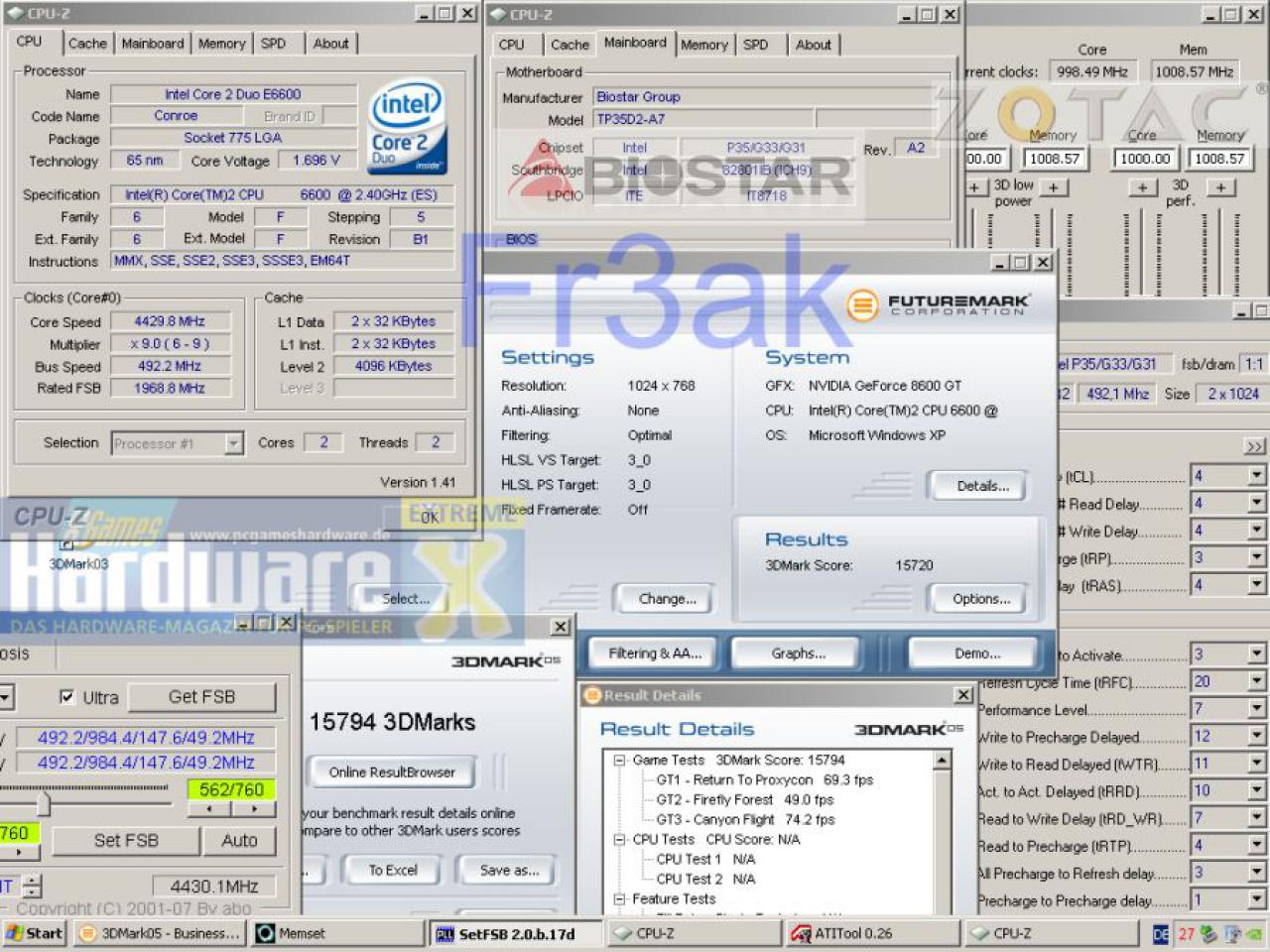Click the red 27 temperature tray icon
The image size is (1270, 952).
tap(1187, 934)
